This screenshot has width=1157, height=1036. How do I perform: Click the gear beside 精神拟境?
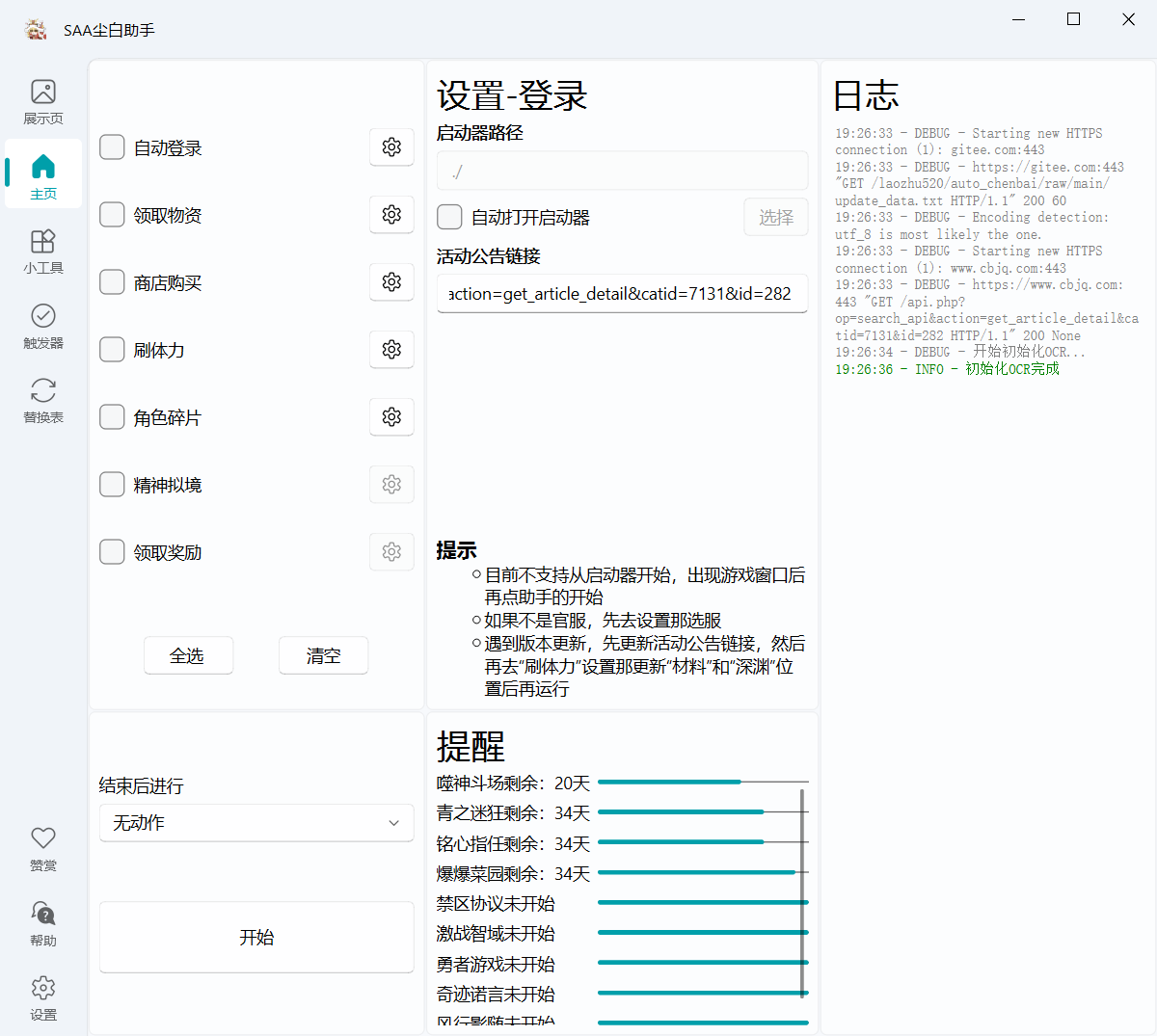coord(391,485)
